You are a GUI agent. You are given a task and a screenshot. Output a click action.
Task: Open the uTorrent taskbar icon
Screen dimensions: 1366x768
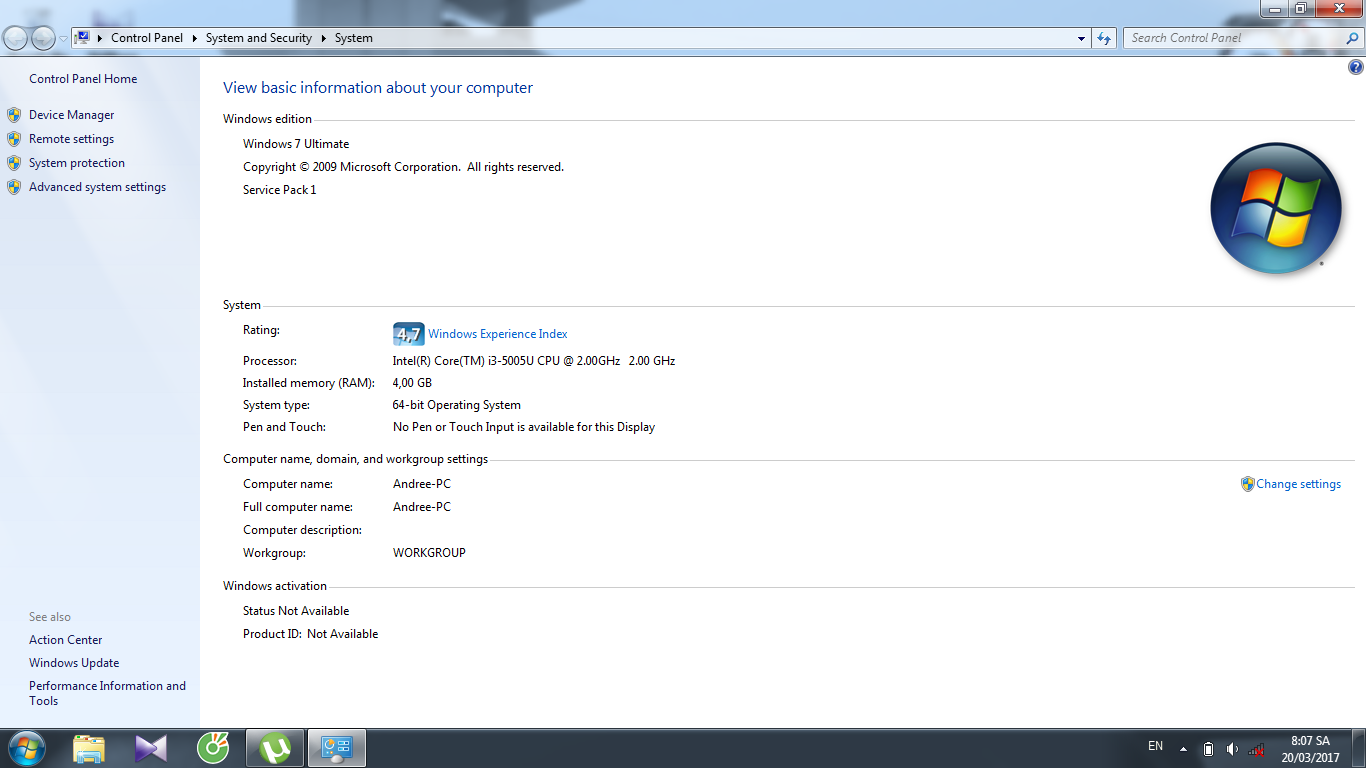click(x=275, y=748)
